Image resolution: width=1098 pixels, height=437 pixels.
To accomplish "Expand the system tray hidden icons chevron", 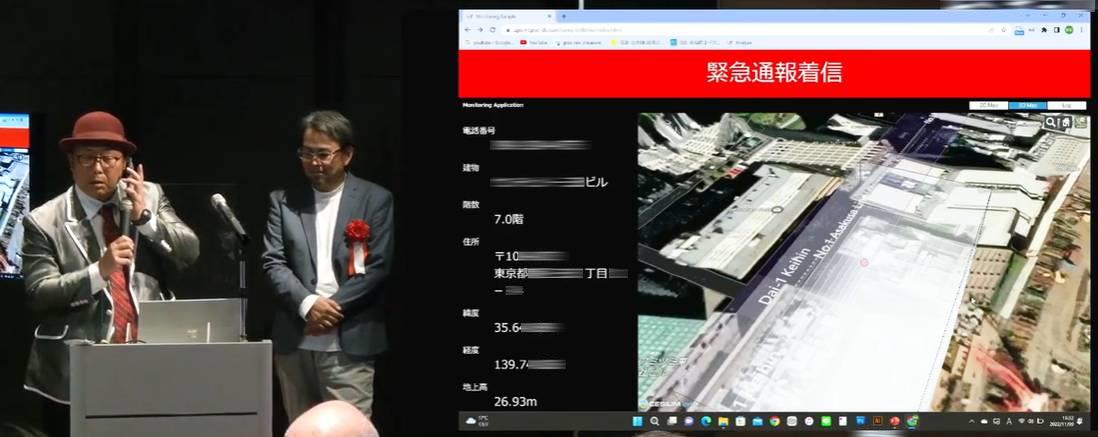I will coord(972,421).
